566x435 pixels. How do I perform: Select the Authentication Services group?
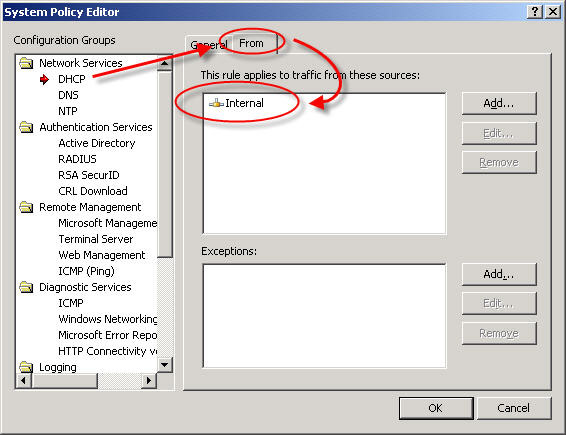96,127
